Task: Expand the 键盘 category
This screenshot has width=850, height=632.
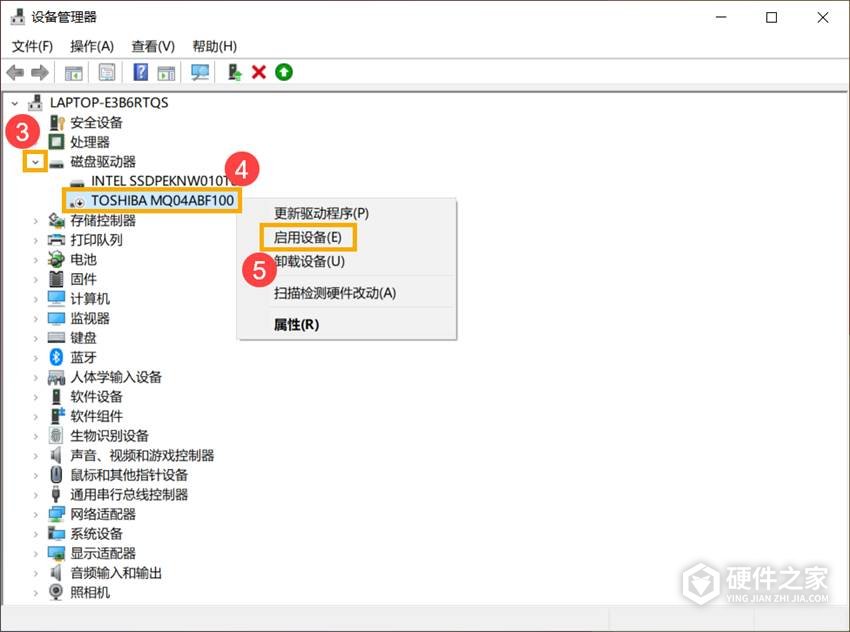Action: 36,338
